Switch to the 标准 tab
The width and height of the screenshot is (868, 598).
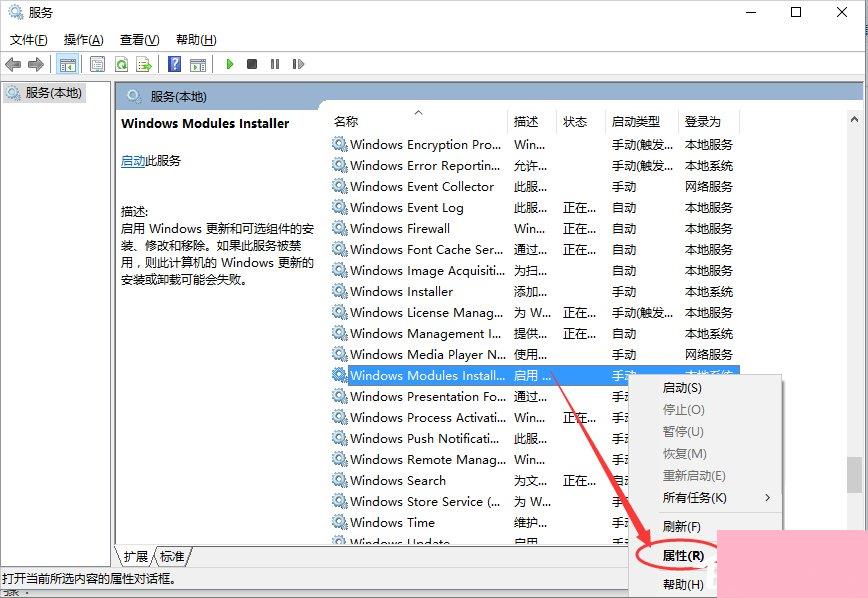(x=172, y=556)
